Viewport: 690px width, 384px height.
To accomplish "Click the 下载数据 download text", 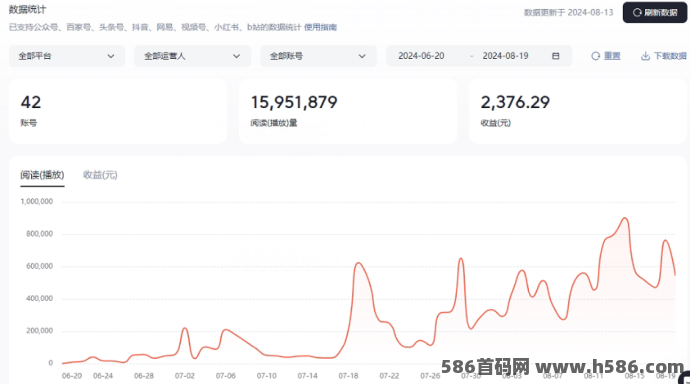I will [670, 56].
